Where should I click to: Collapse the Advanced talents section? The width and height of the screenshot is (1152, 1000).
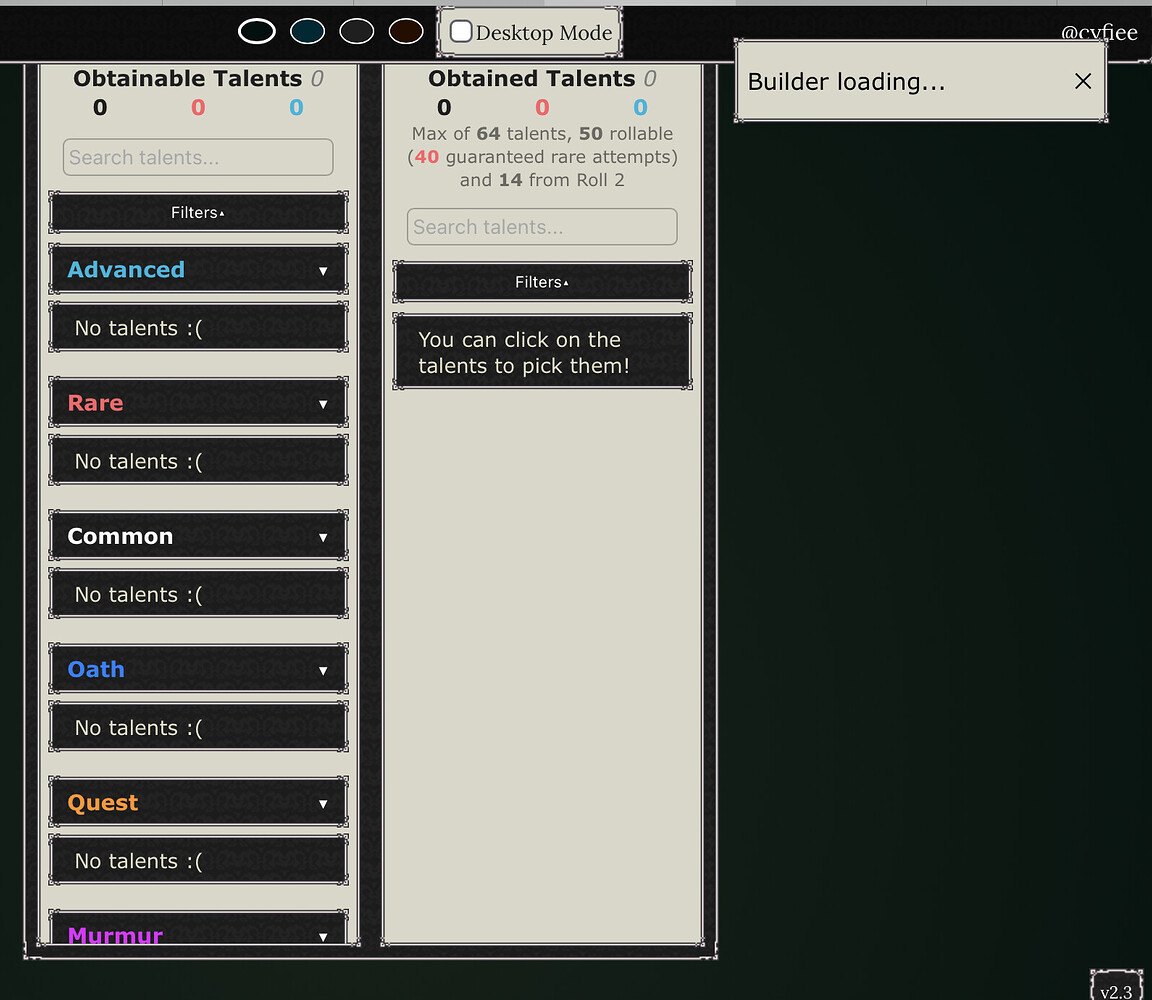tap(322, 271)
